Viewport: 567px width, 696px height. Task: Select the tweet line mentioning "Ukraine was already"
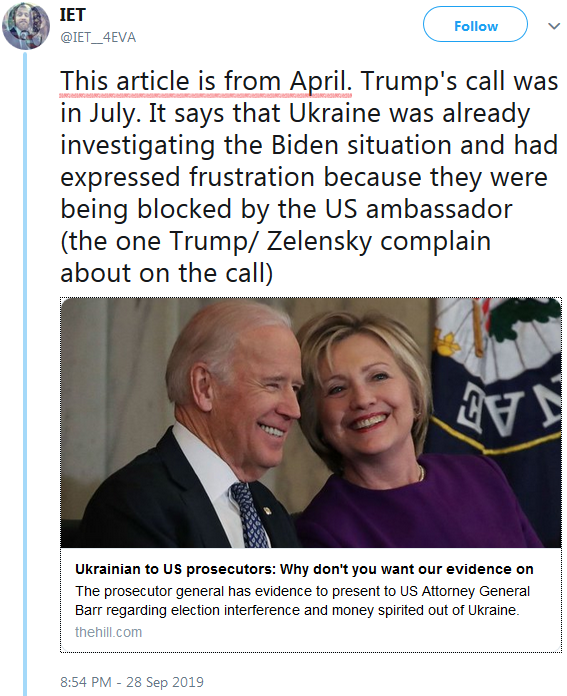click(295, 114)
